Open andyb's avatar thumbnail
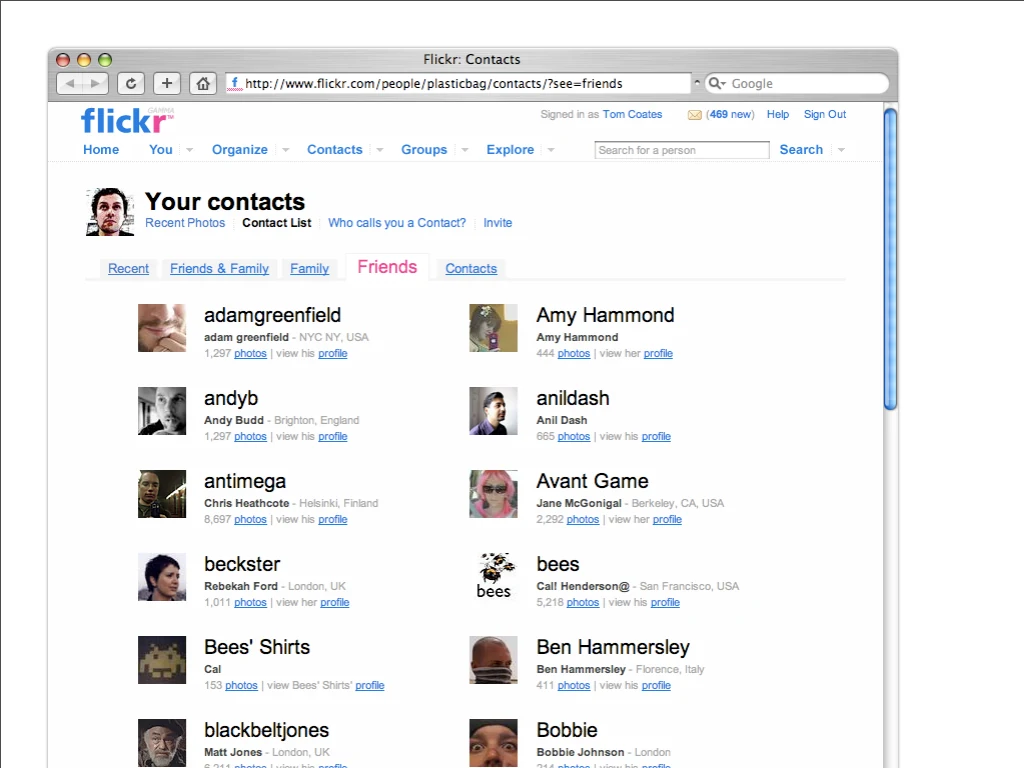 coord(162,411)
